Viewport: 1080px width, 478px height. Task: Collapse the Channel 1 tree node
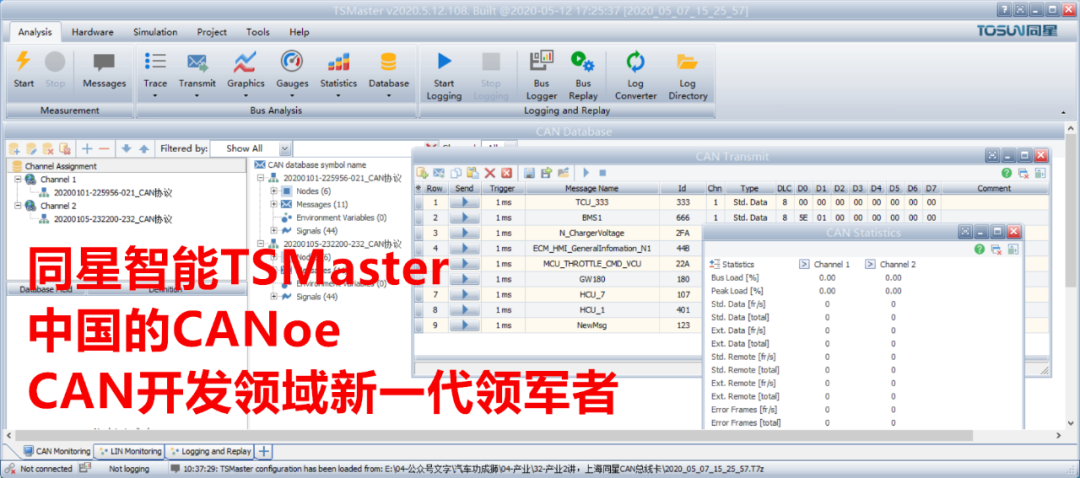(17, 179)
